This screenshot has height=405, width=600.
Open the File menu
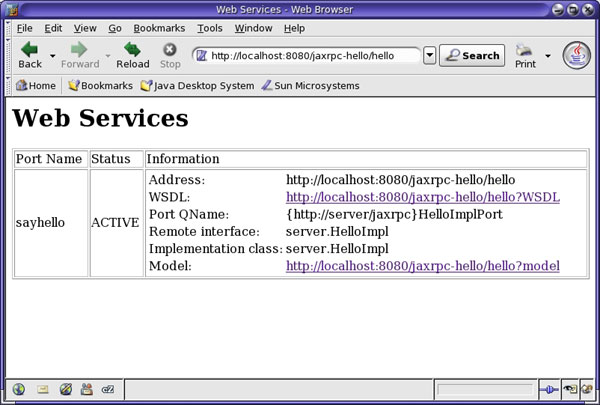(24, 28)
